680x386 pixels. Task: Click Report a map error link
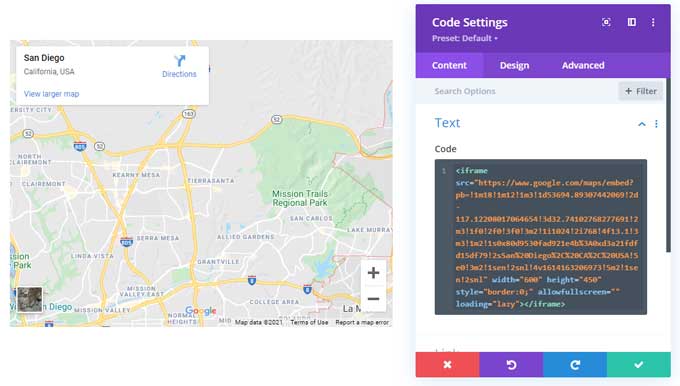(x=362, y=322)
